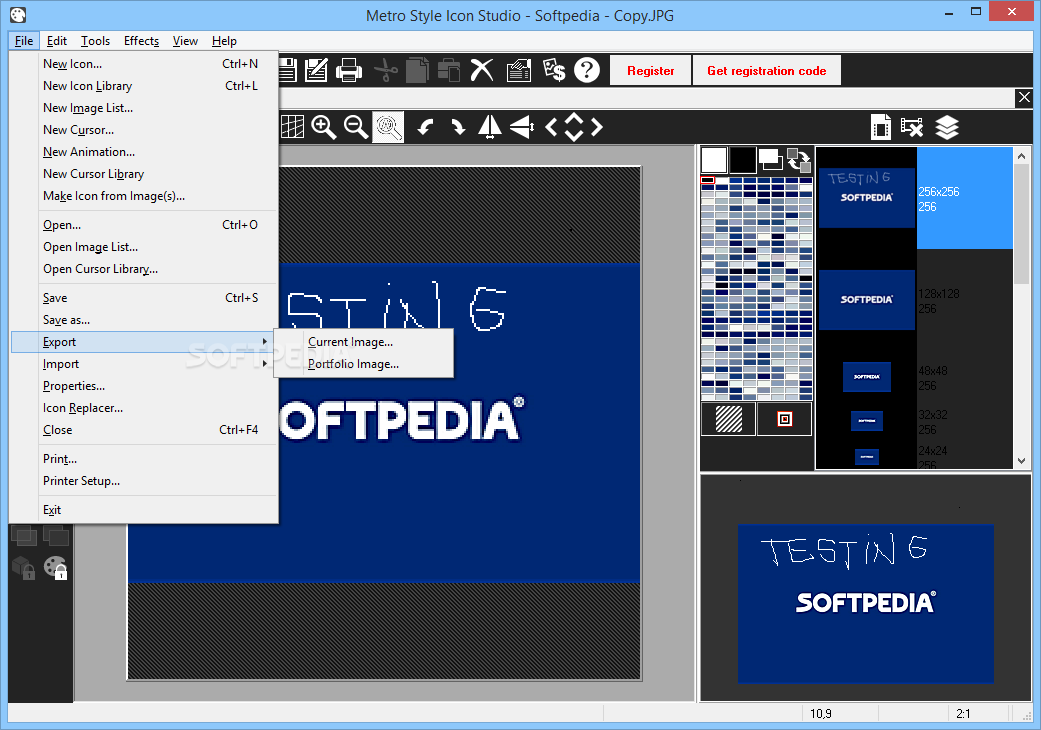This screenshot has width=1041, height=730.
Task: Choose Current Image from Export submenu
Action: click(x=350, y=341)
